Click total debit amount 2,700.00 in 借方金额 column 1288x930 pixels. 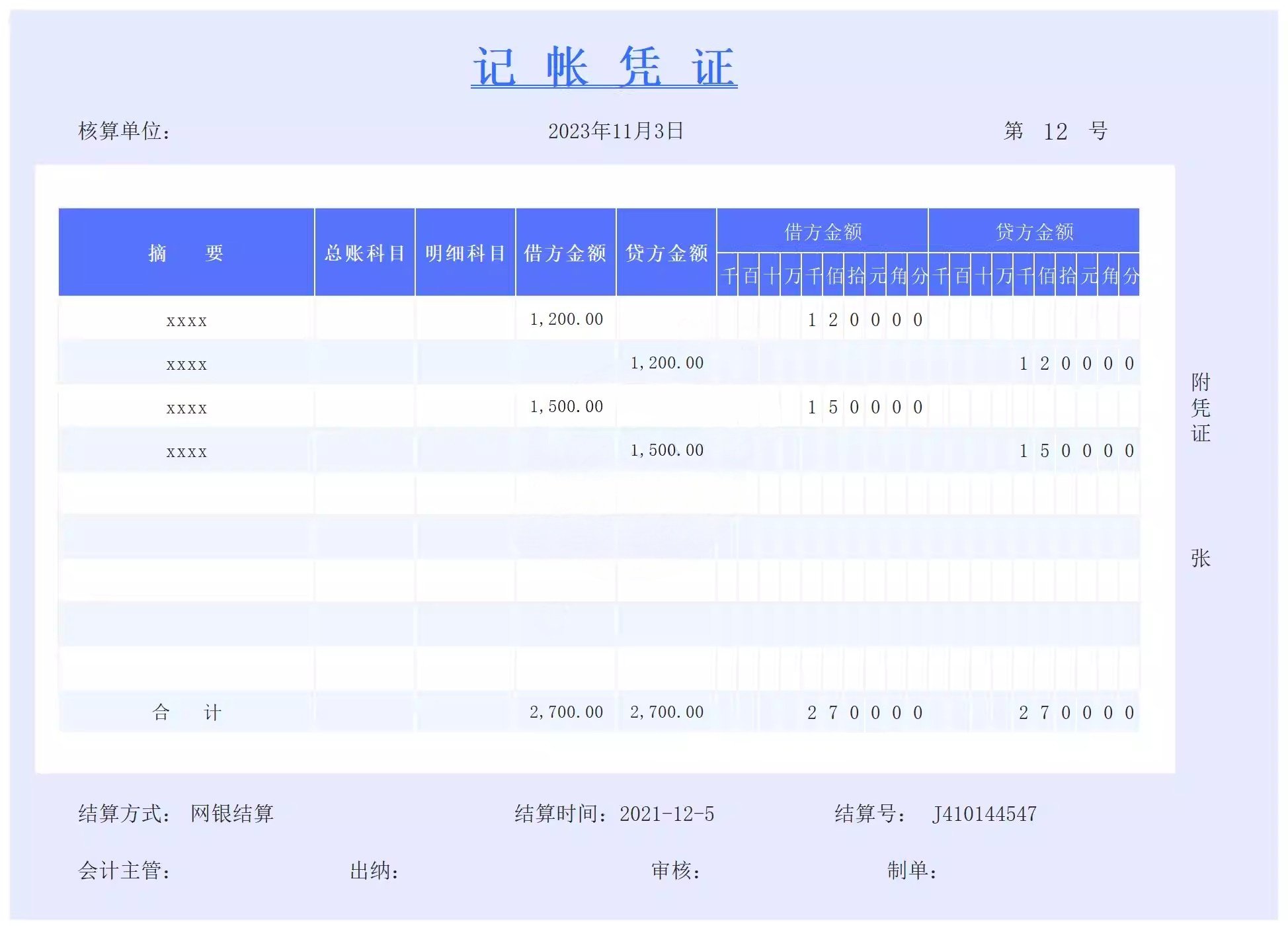point(566,712)
